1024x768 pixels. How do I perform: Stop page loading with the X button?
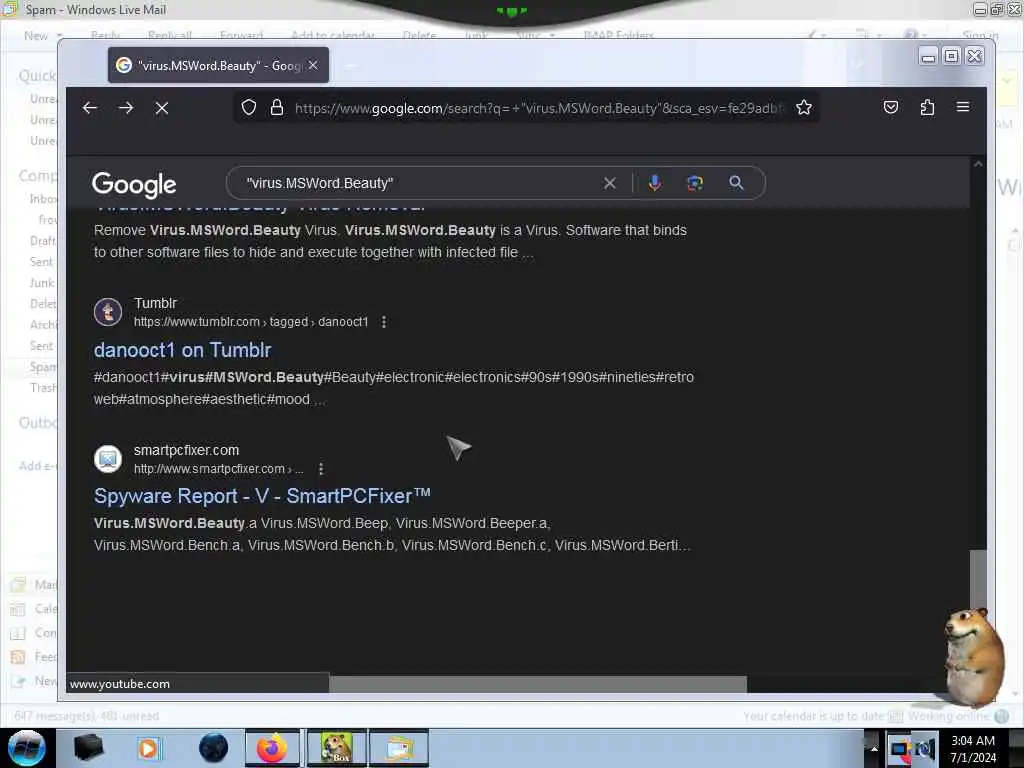162,108
